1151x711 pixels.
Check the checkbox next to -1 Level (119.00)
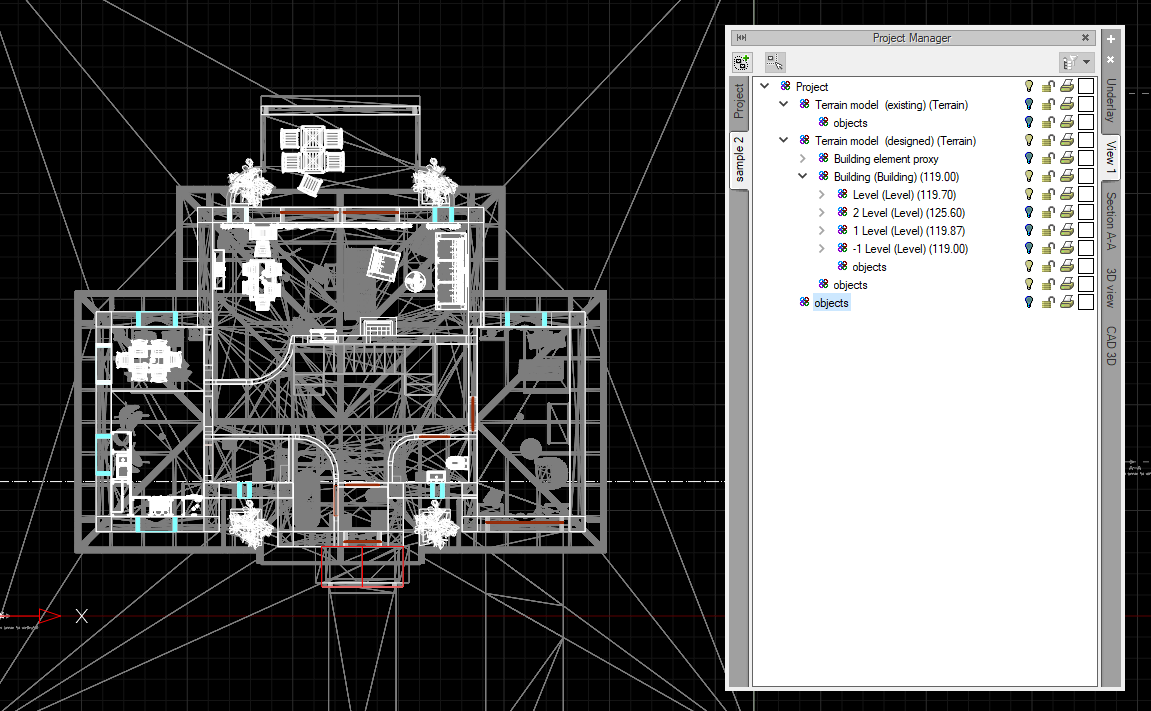click(1085, 248)
